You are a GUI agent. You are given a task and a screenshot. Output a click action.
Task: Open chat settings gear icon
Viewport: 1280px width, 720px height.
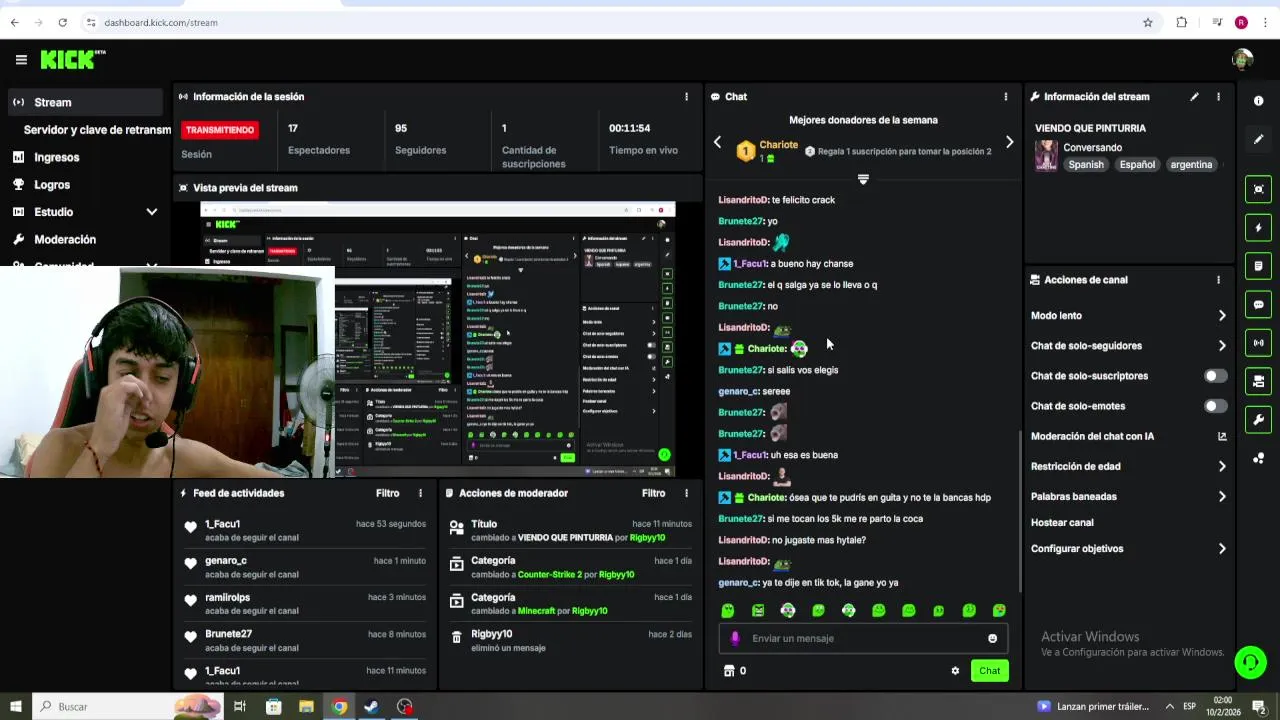pos(955,671)
